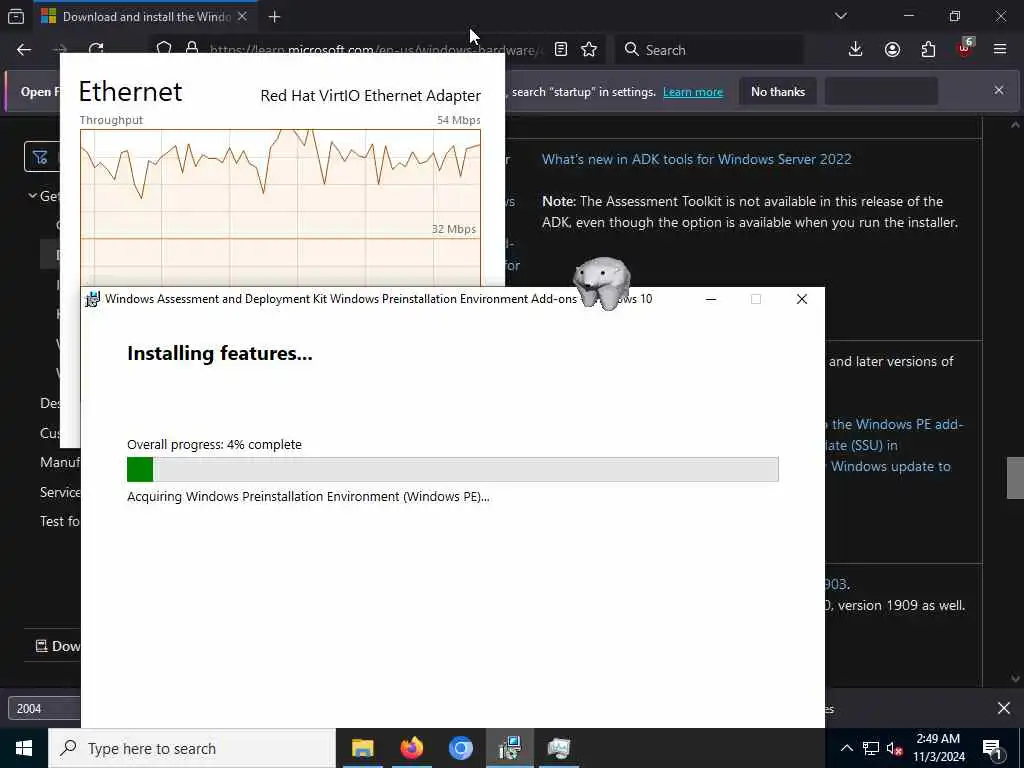Bookmark this page with star icon

tap(589, 50)
